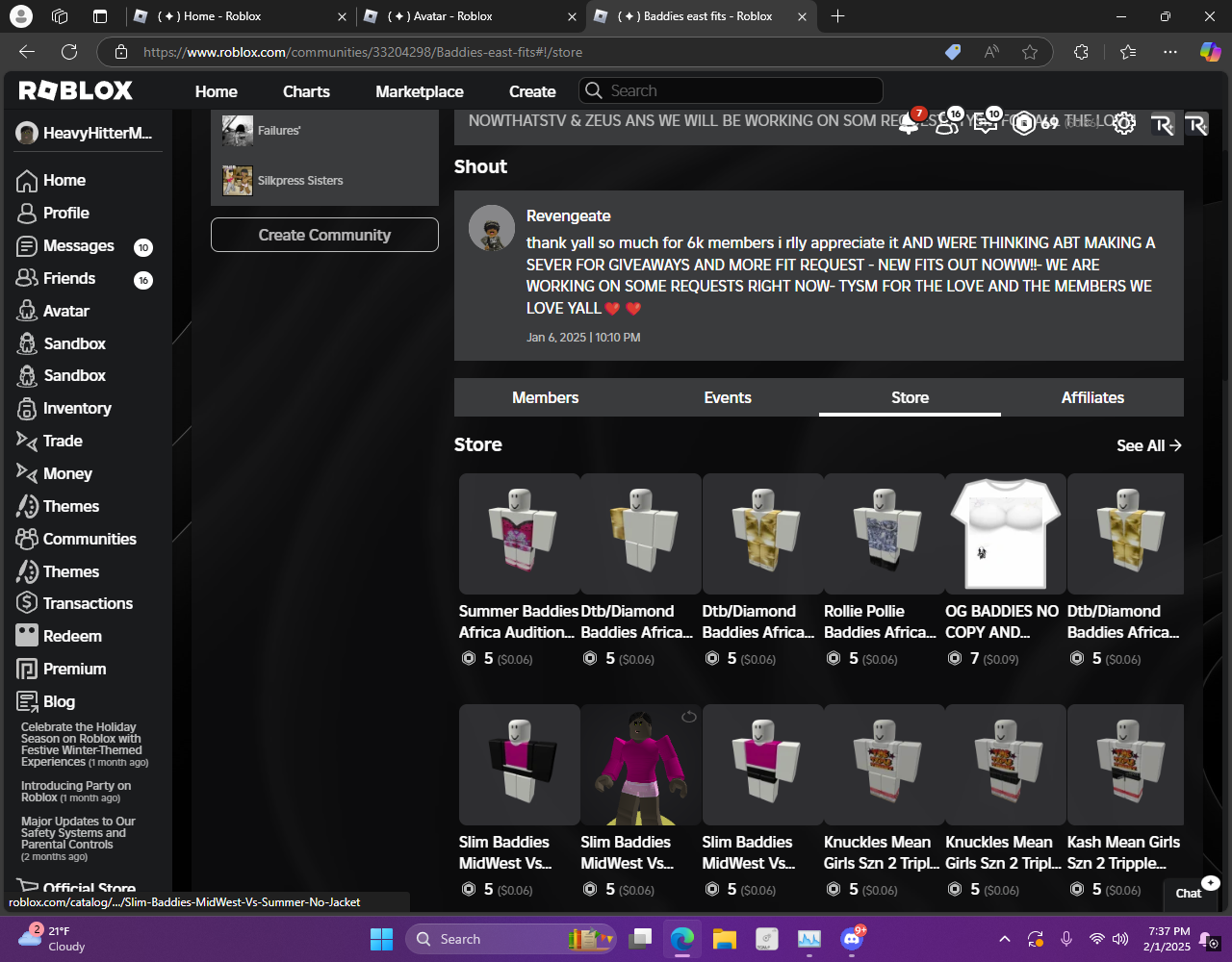Open the Roblox notifications bell
The width and height of the screenshot is (1232, 962).
(x=909, y=123)
